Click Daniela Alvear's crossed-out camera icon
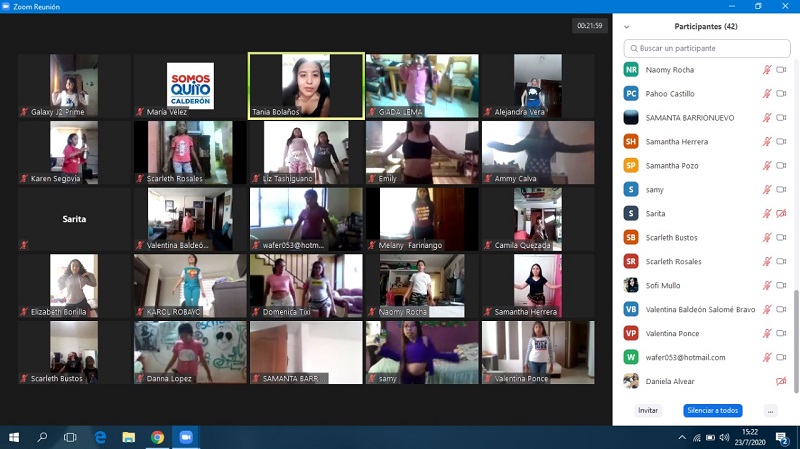The height and width of the screenshot is (449, 800). [x=781, y=382]
